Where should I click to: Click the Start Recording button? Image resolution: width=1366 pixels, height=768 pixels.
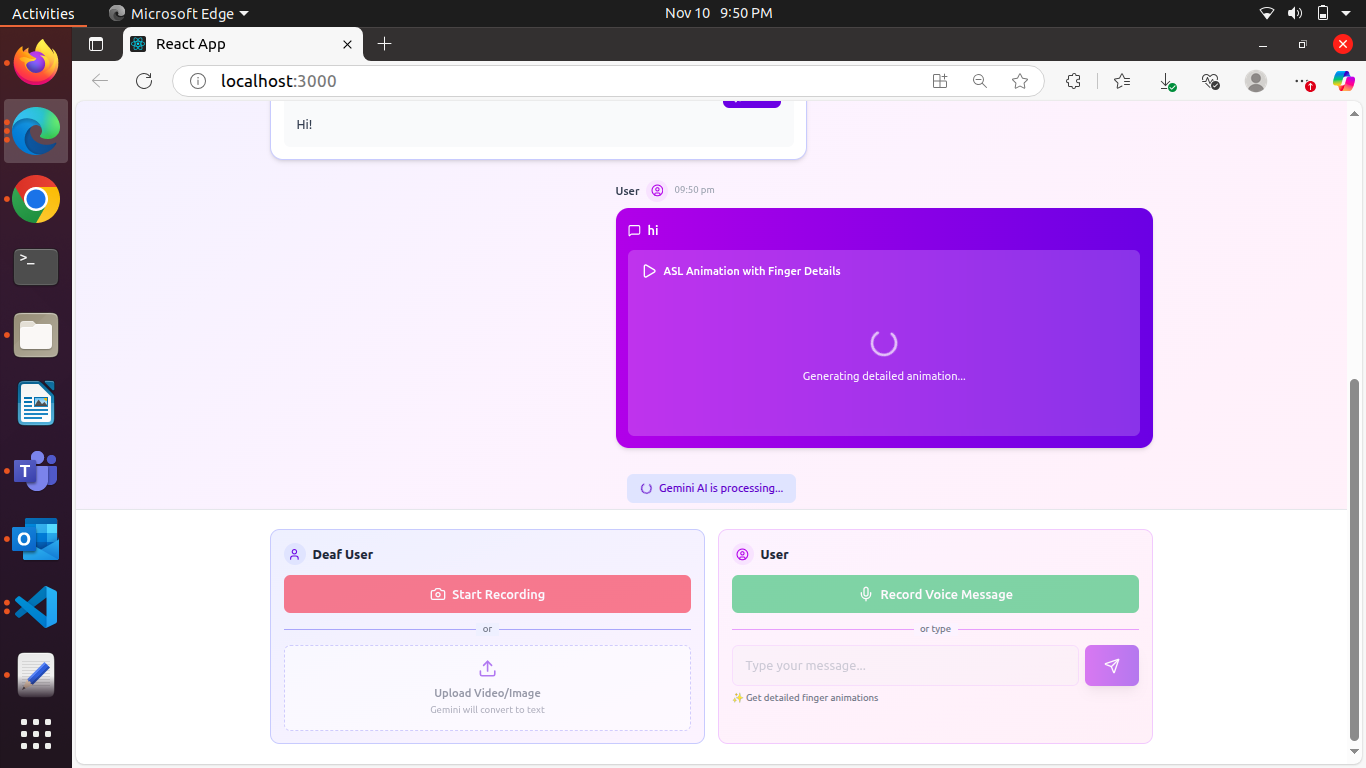[x=487, y=593]
